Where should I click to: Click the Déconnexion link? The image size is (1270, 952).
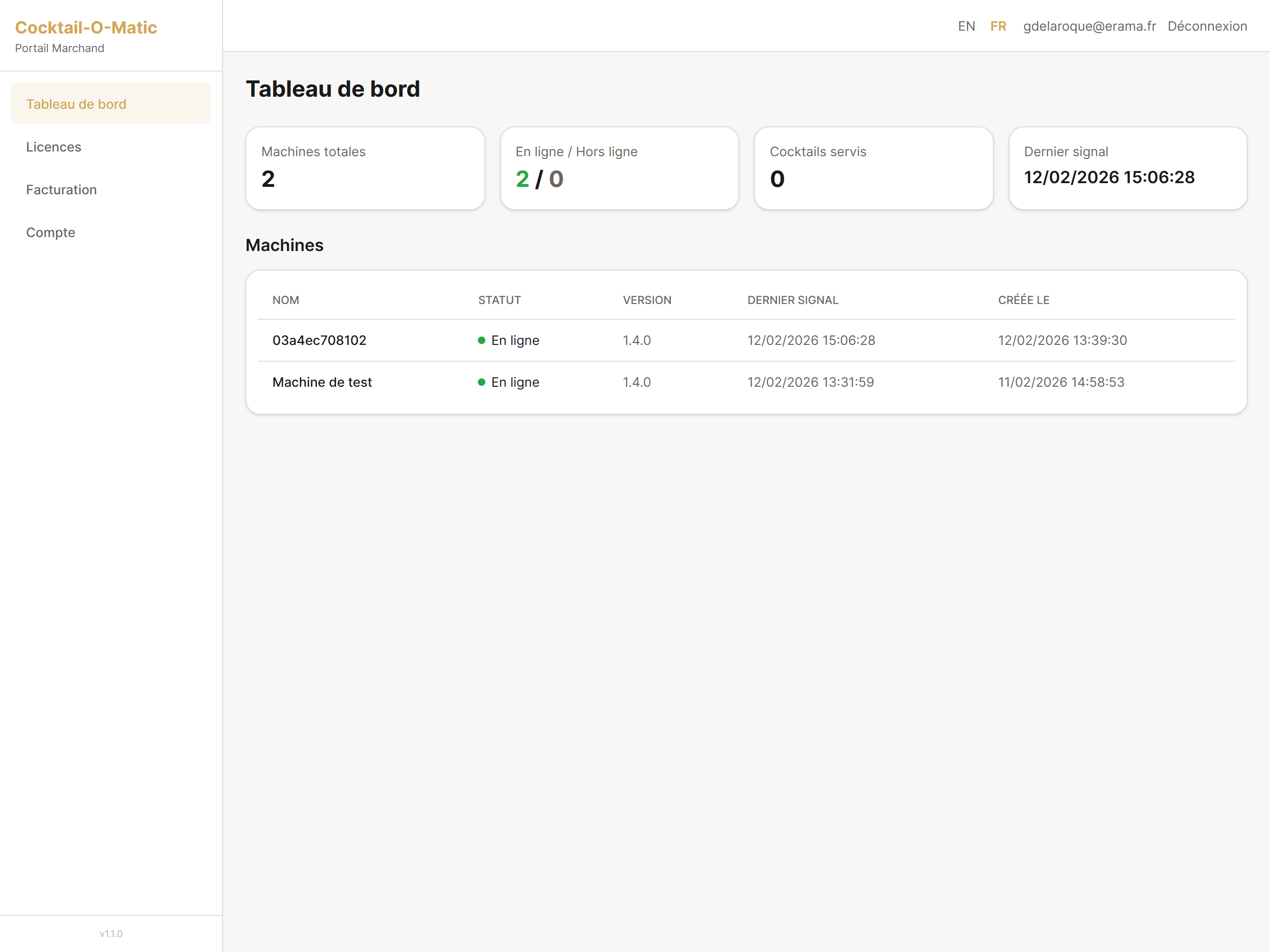(1207, 26)
